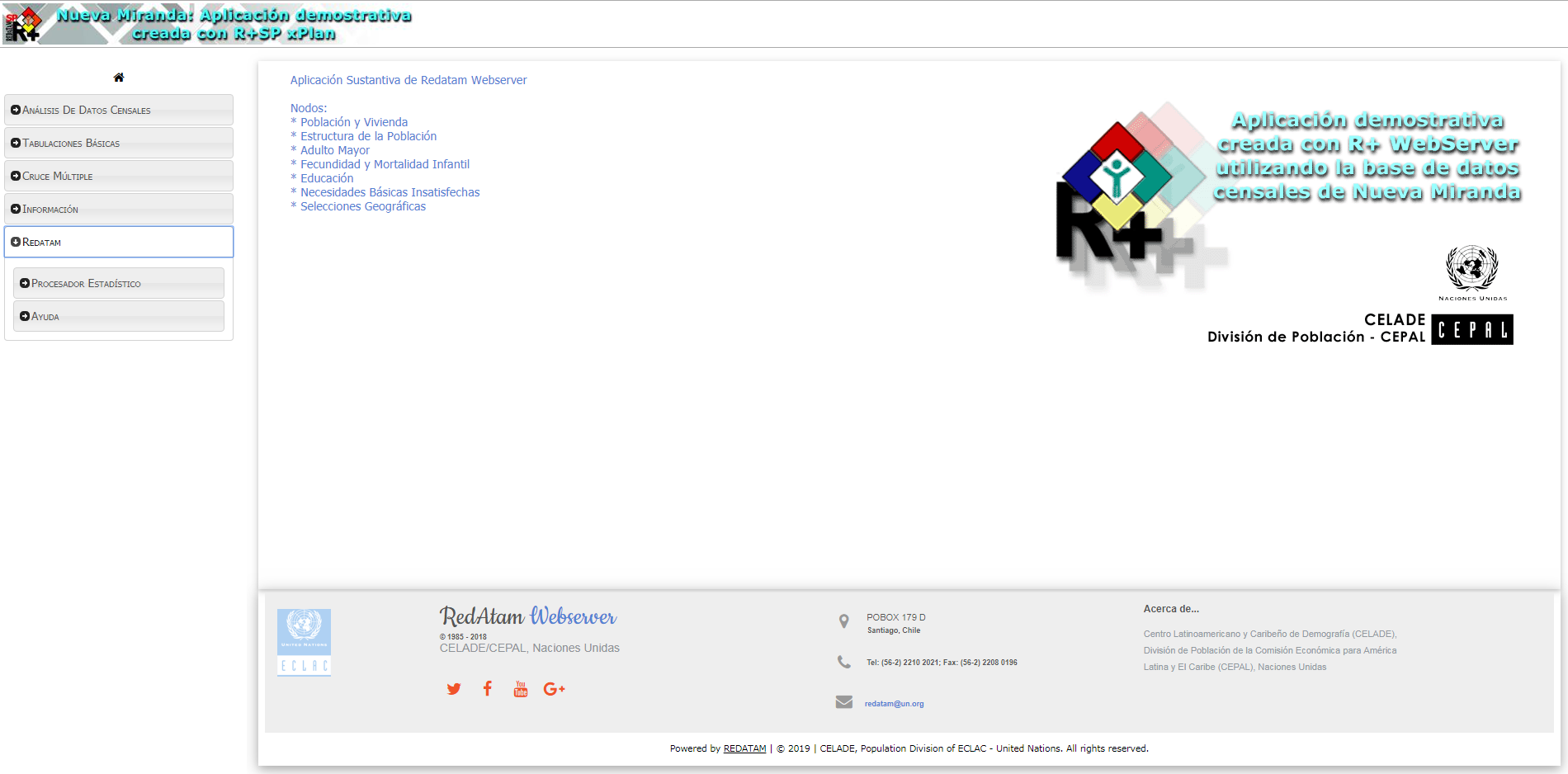Click the Naciones Unidas emblem
Image resolution: width=1568 pixels, height=774 pixels.
click(x=1472, y=273)
